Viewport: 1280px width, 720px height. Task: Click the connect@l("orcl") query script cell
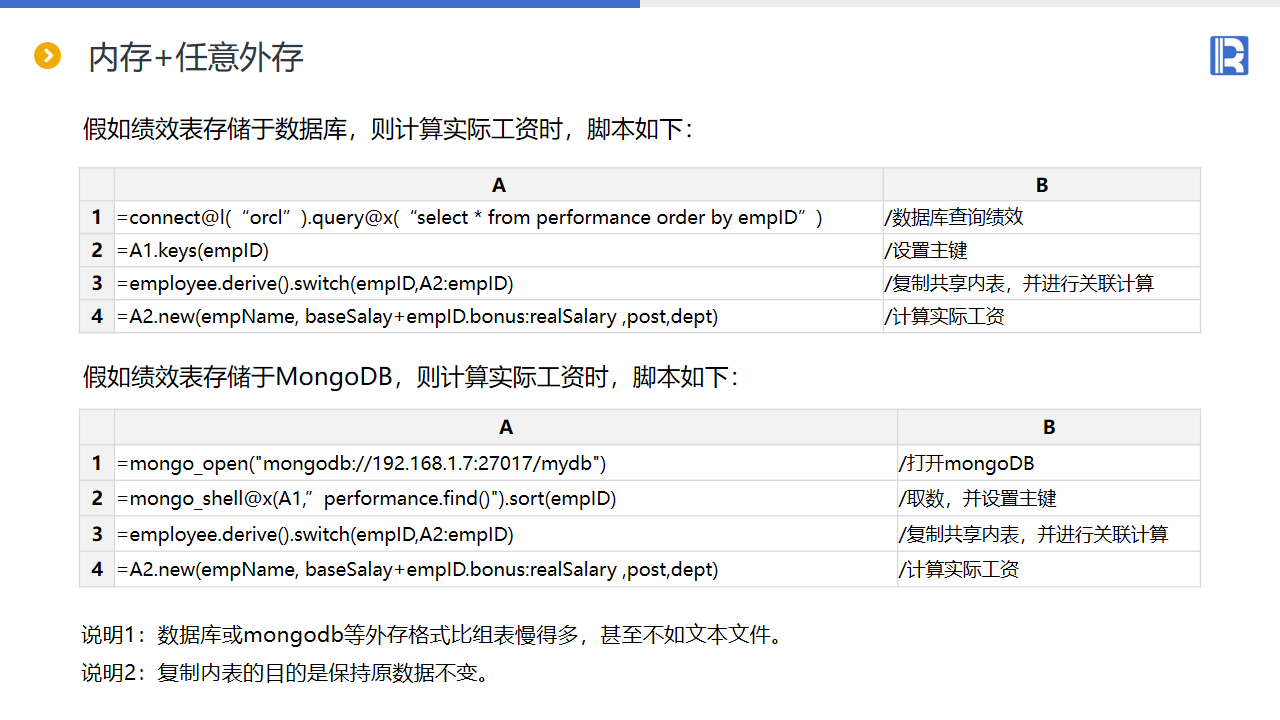pos(470,218)
